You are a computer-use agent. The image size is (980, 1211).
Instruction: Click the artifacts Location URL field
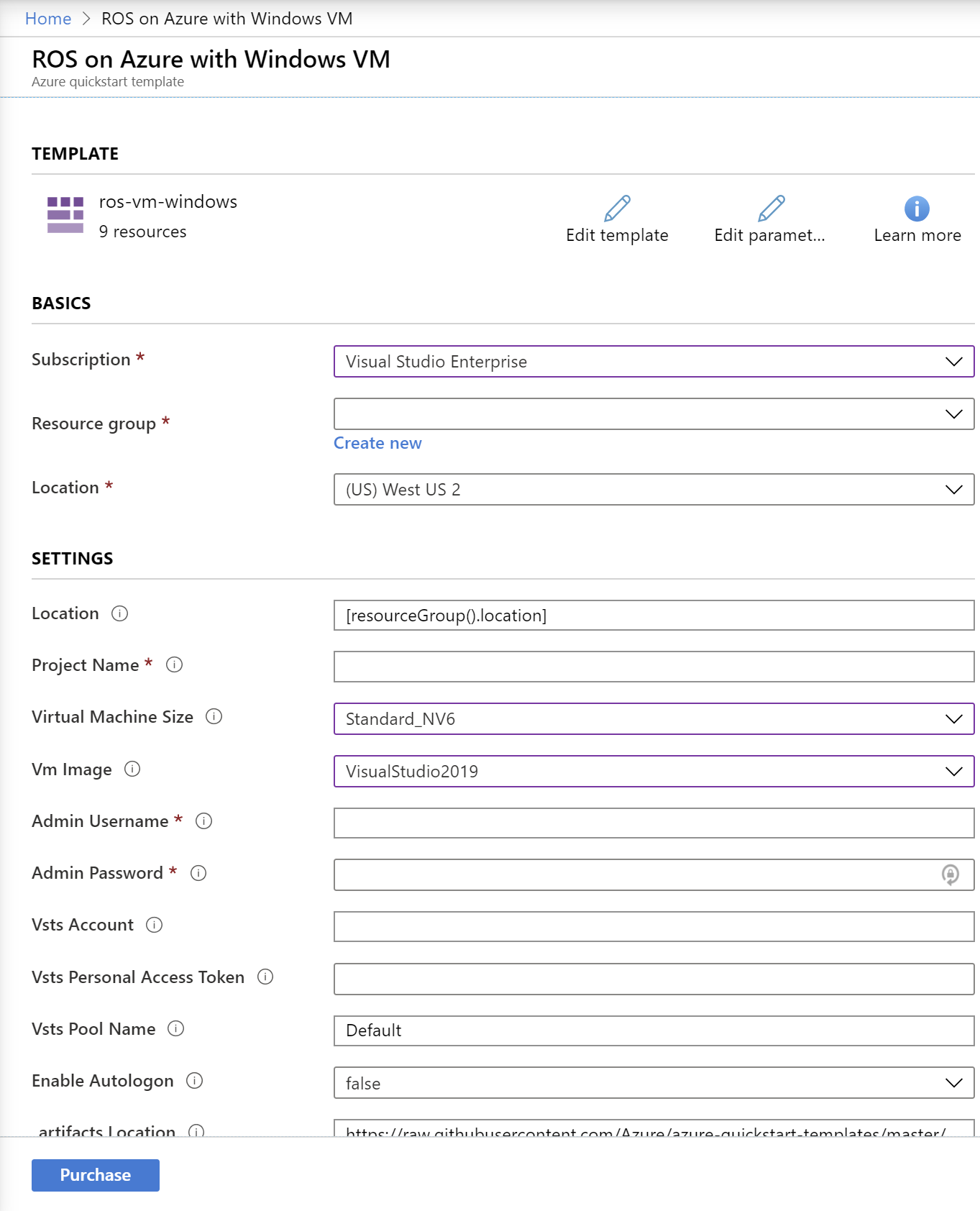(654, 1128)
